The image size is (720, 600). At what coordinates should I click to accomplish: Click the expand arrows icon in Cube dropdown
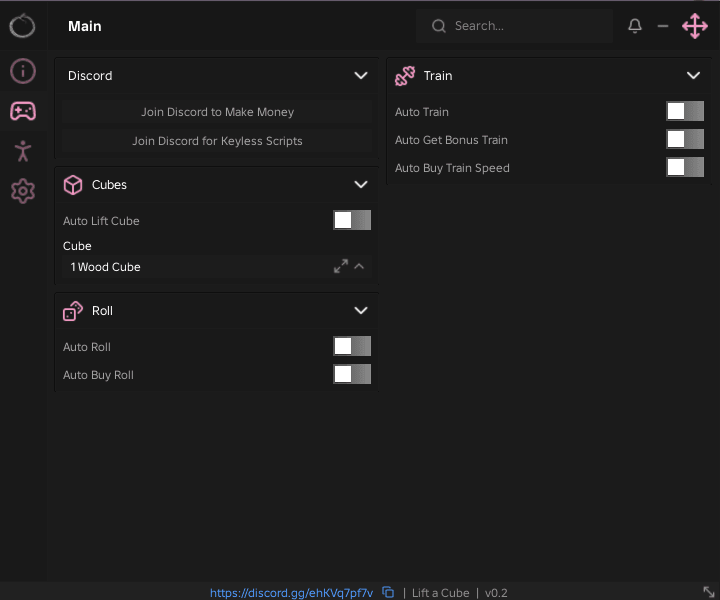click(x=341, y=266)
